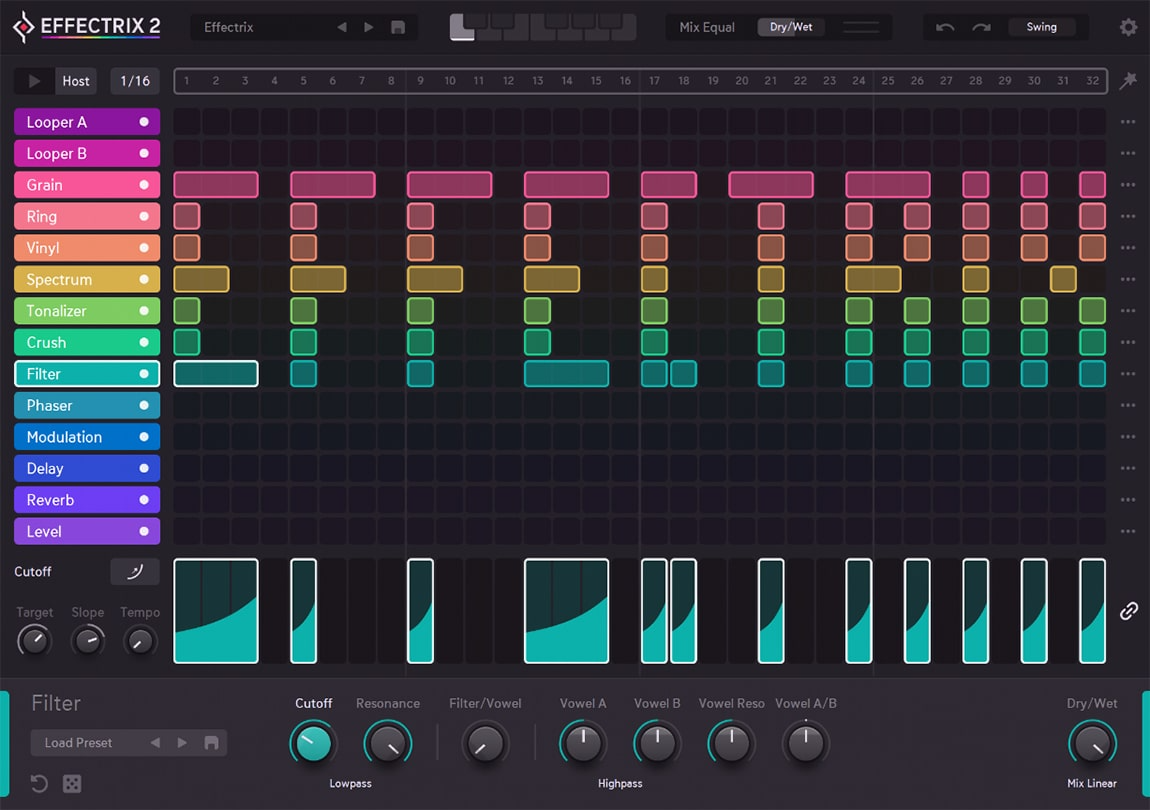
Task: Click the magic wand icon
Action: point(1128,81)
